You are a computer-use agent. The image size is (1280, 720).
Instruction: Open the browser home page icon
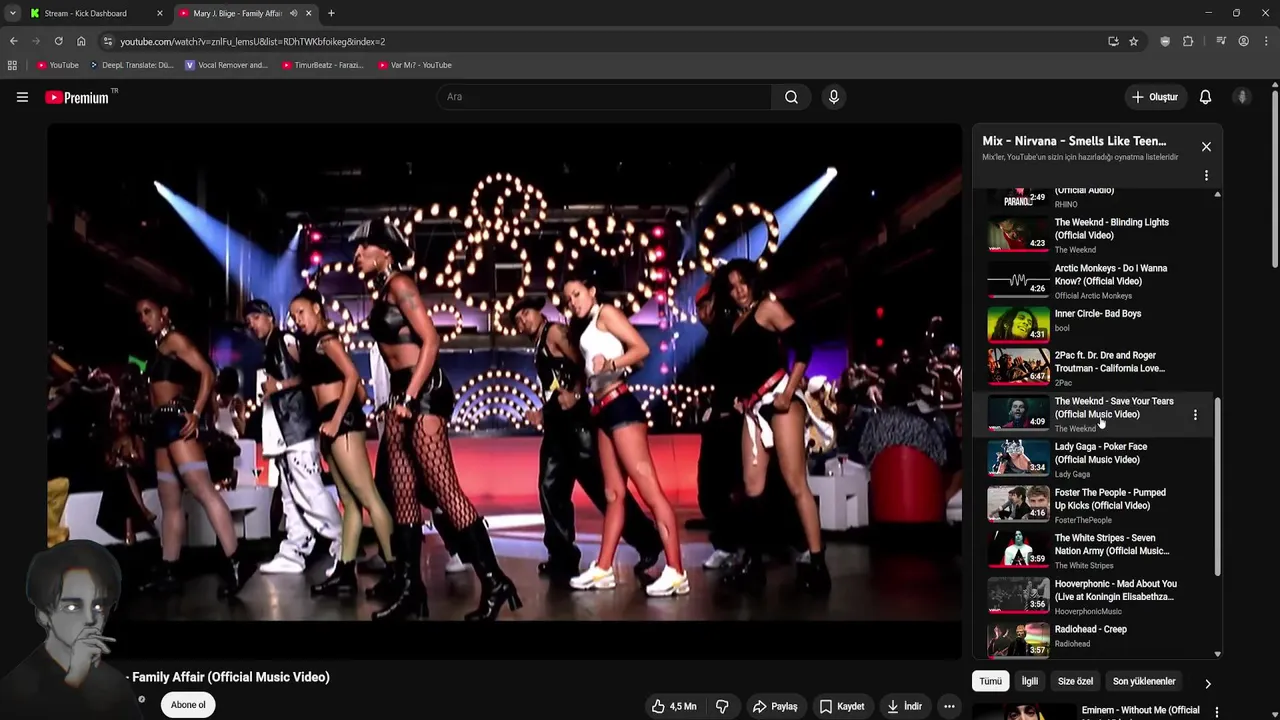(81, 41)
